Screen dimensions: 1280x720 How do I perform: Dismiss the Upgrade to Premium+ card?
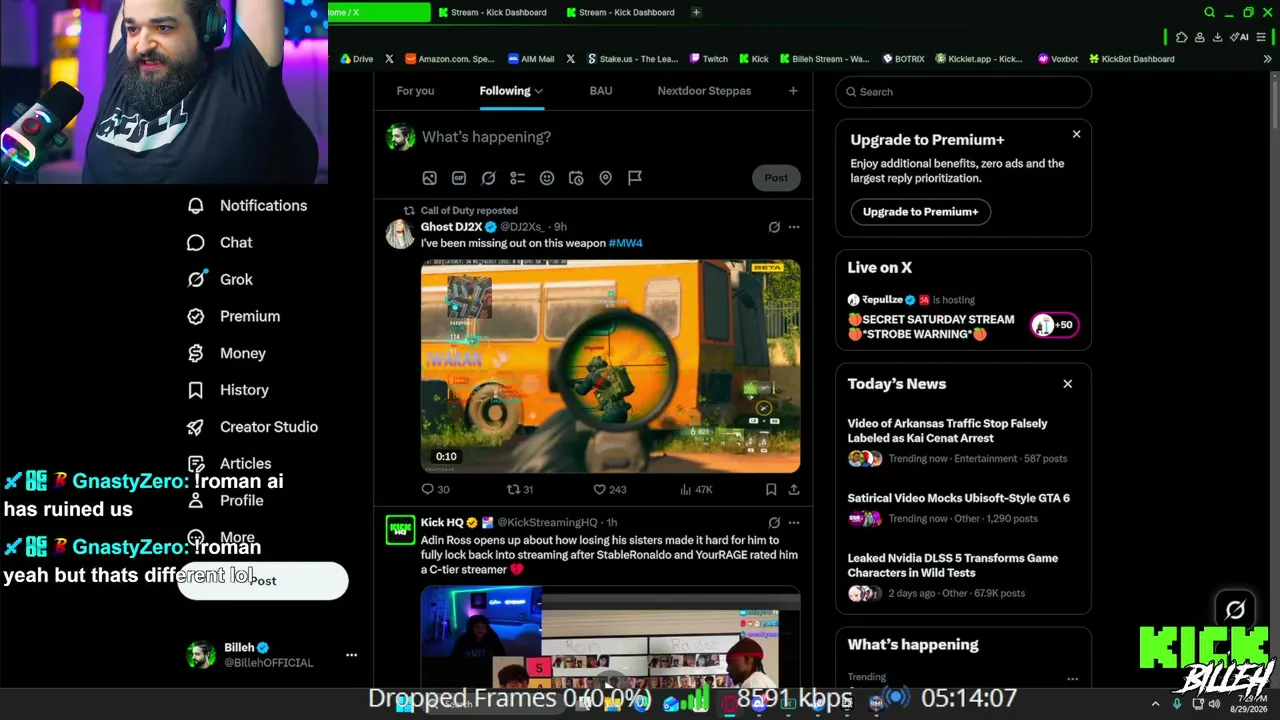tap(1076, 134)
